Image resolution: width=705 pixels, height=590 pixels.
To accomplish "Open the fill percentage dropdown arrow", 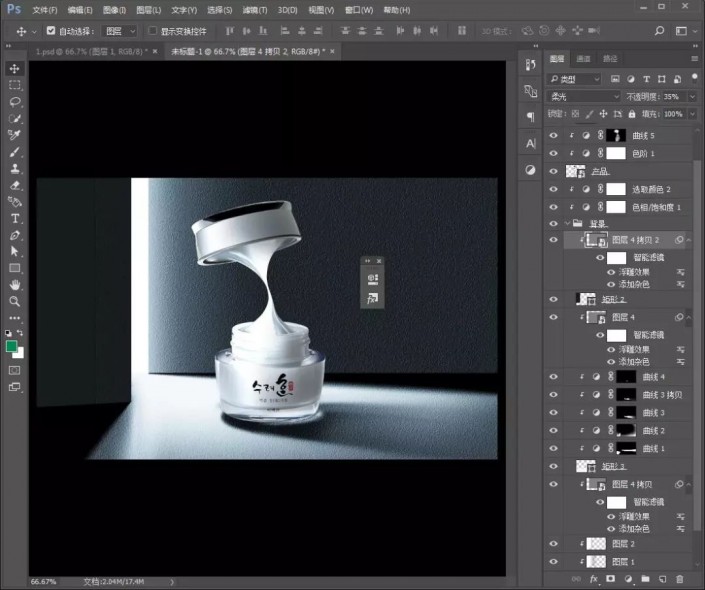I will (x=692, y=114).
